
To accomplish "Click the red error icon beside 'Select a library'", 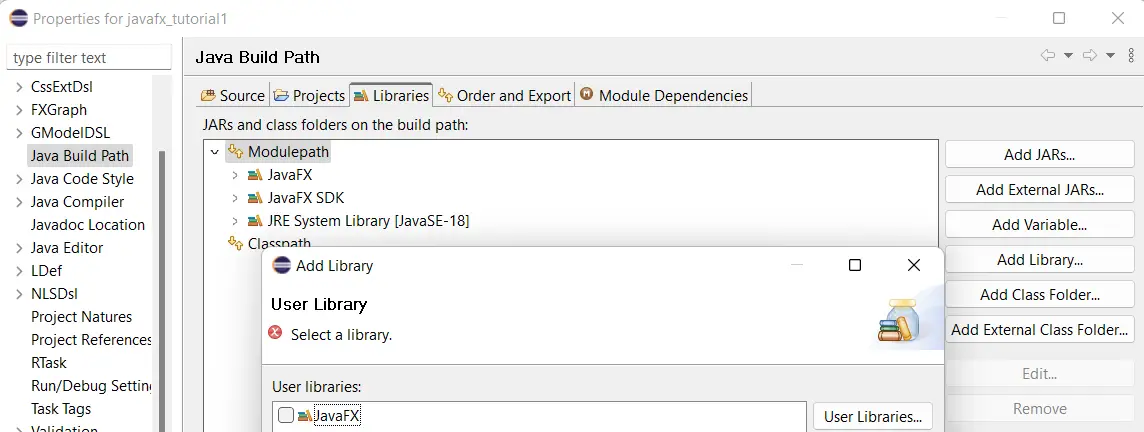I will [x=276, y=334].
